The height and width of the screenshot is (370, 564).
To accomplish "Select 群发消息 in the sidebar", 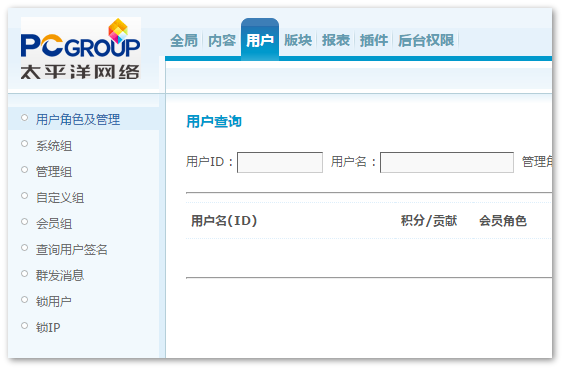I will coord(60,275).
